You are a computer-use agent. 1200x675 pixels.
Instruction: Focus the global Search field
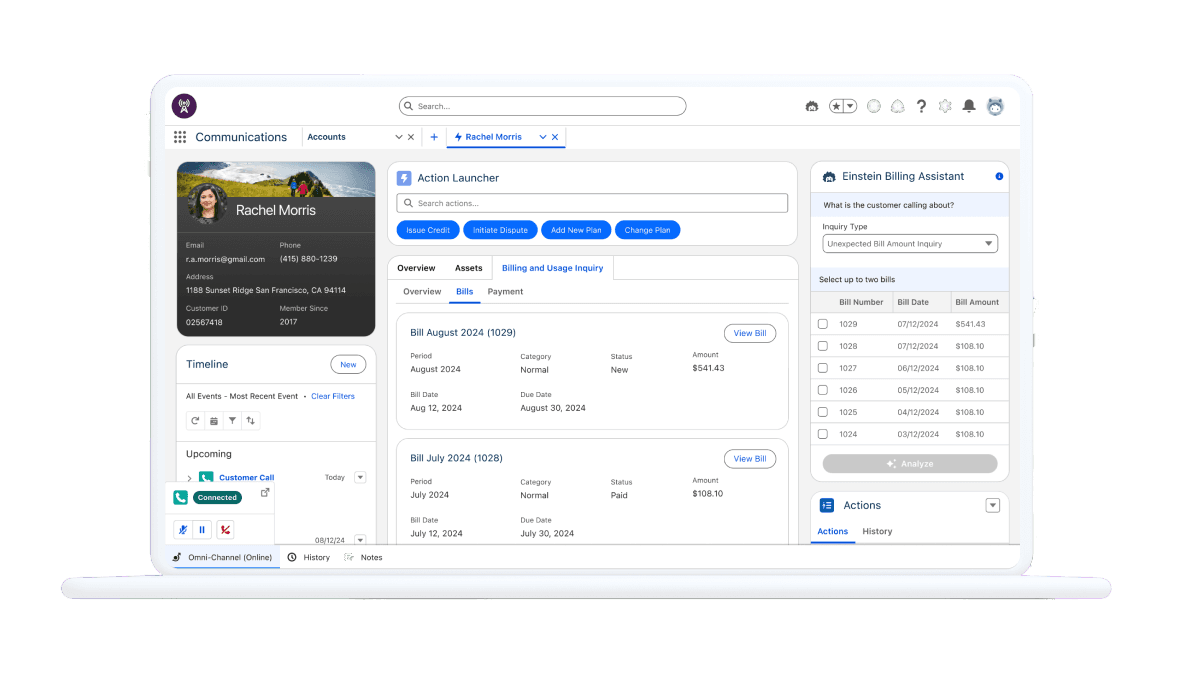click(543, 106)
